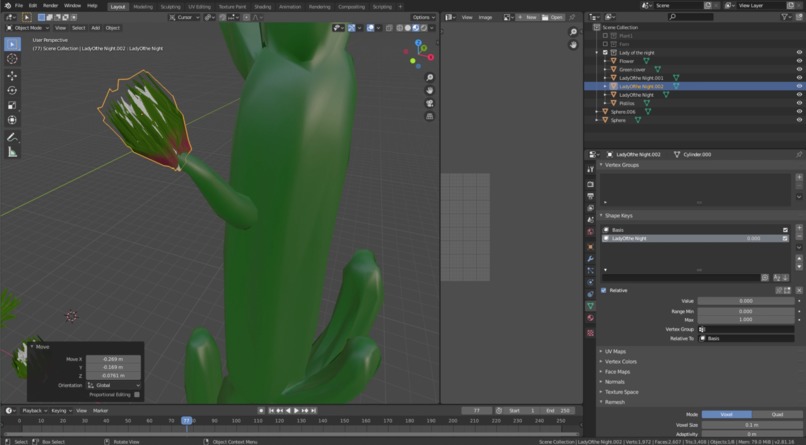
Task: Choose Quad remesh mode
Action: 778,414
